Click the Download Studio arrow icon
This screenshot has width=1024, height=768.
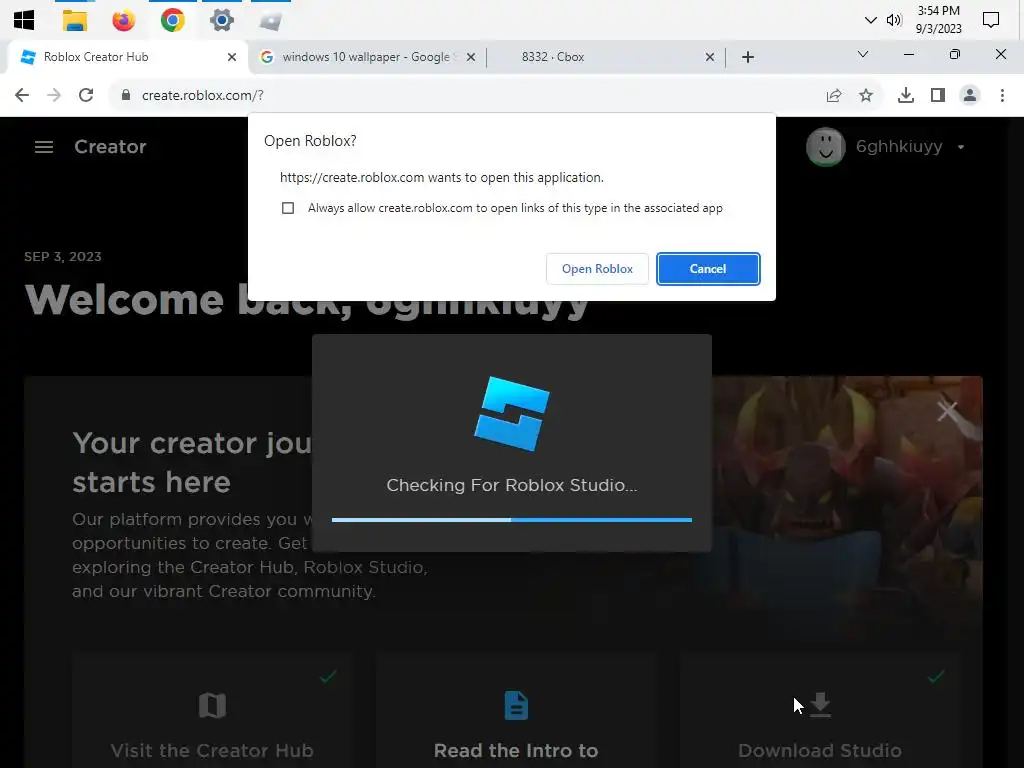click(x=820, y=705)
